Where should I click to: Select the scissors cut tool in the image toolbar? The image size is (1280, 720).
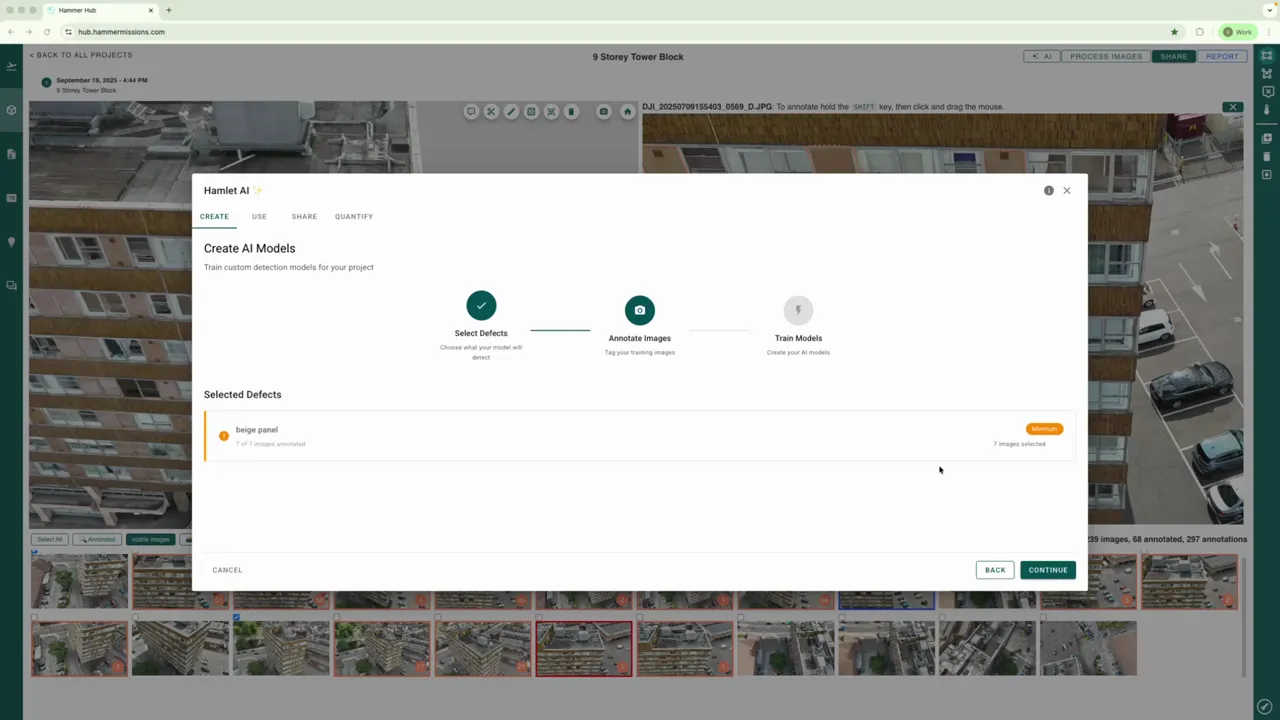491,111
